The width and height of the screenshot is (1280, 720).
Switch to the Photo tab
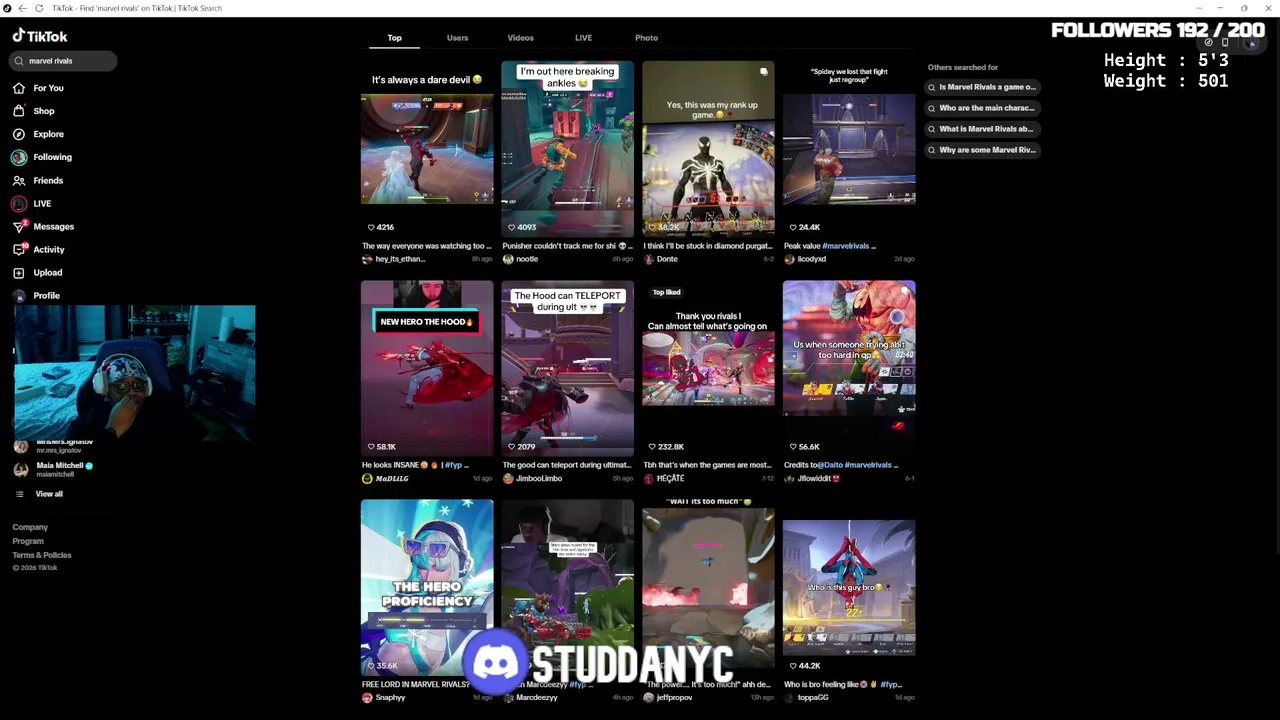(646, 38)
